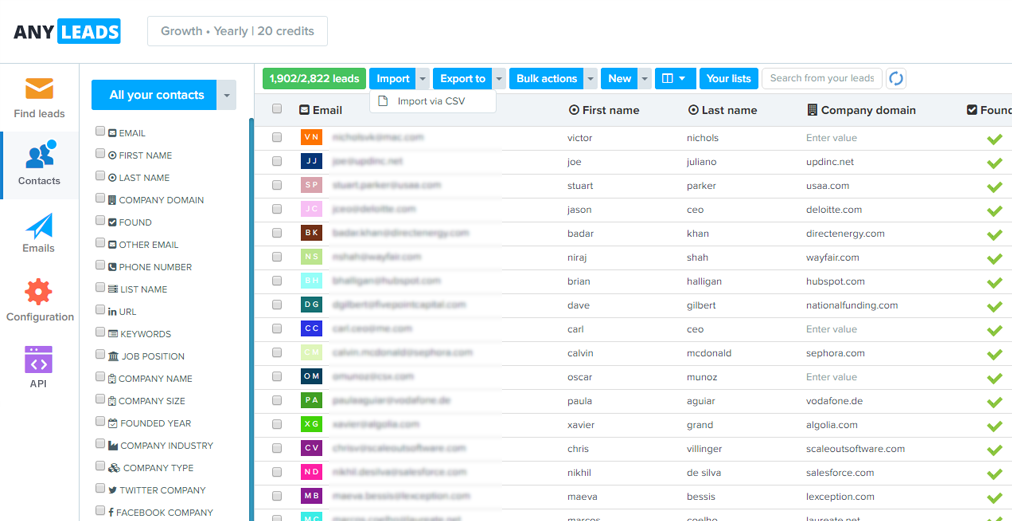Open the Bulk actions dropdown arrow
The height and width of the screenshot is (521, 1012).
point(591,79)
